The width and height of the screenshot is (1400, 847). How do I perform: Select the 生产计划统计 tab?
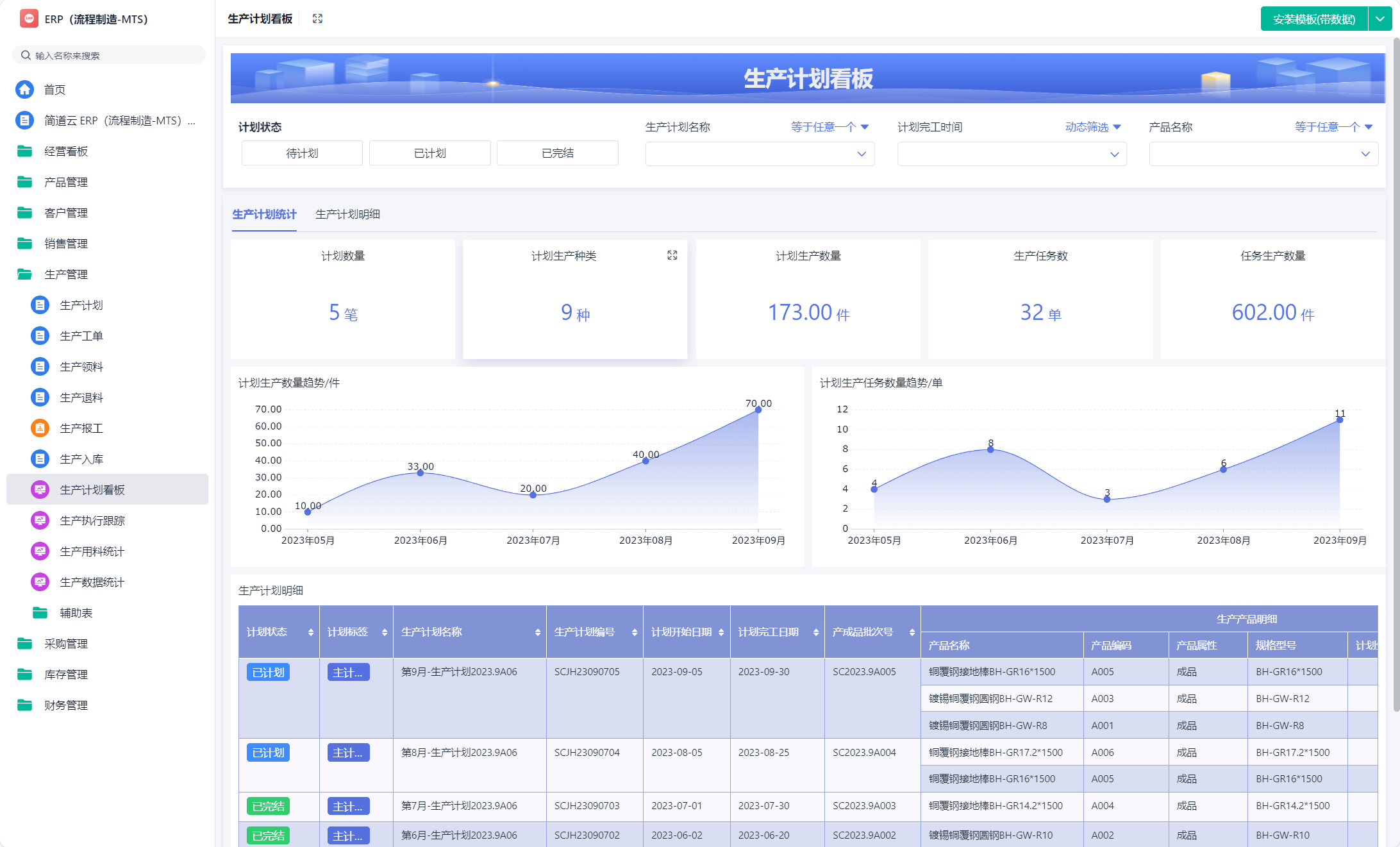(x=264, y=214)
